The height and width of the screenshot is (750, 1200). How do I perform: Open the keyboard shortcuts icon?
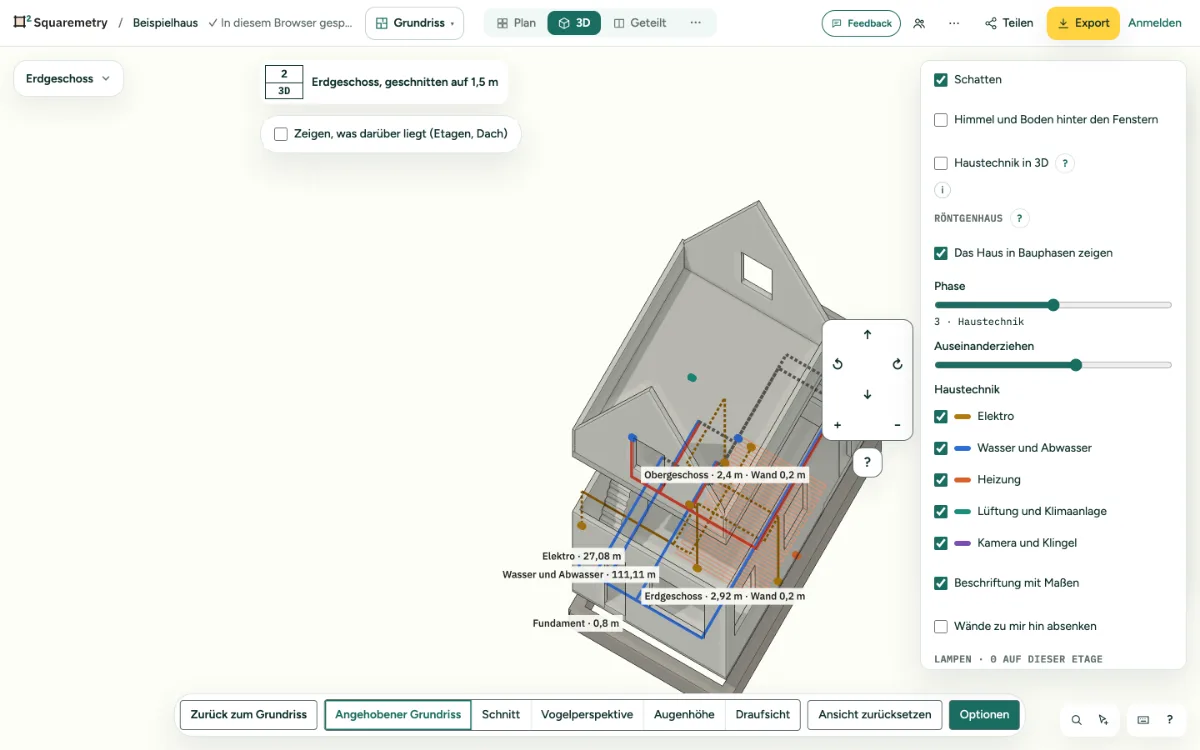(1143, 719)
